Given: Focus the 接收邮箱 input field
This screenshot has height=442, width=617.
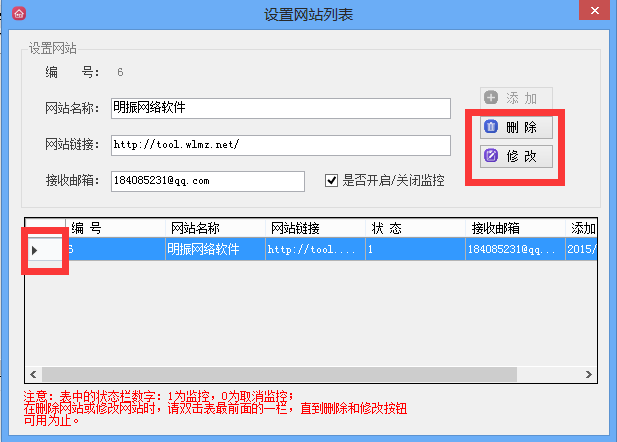Looking at the screenshot, I should tap(208, 181).
